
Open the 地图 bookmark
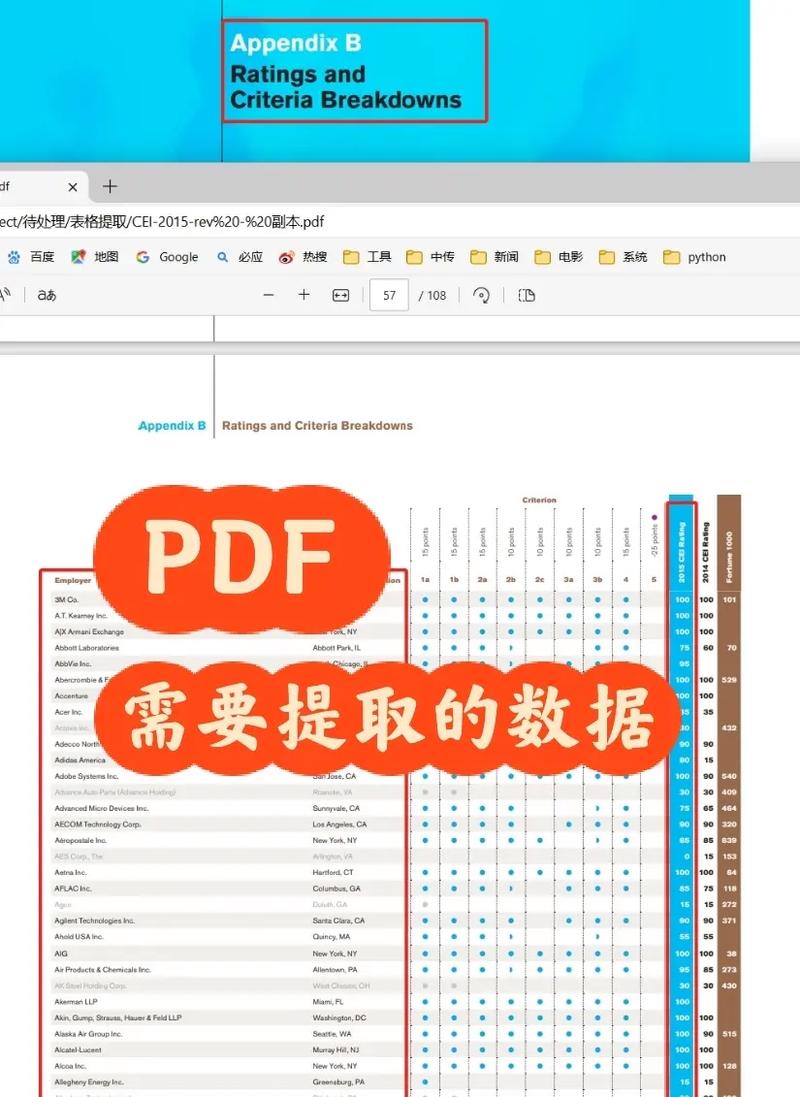[x=94, y=257]
